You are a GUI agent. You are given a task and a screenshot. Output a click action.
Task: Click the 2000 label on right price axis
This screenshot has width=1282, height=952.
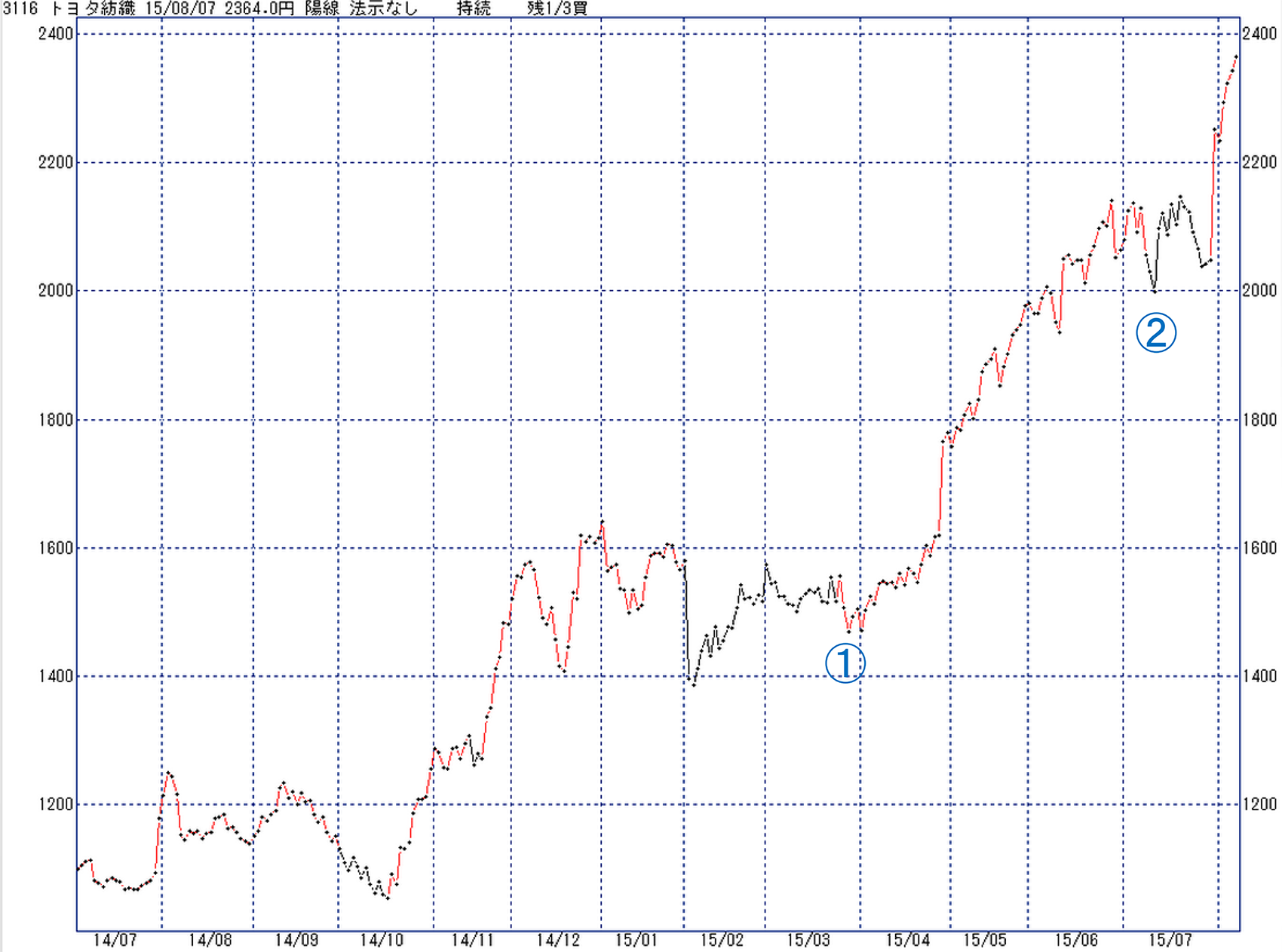pyautogui.click(x=1259, y=290)
